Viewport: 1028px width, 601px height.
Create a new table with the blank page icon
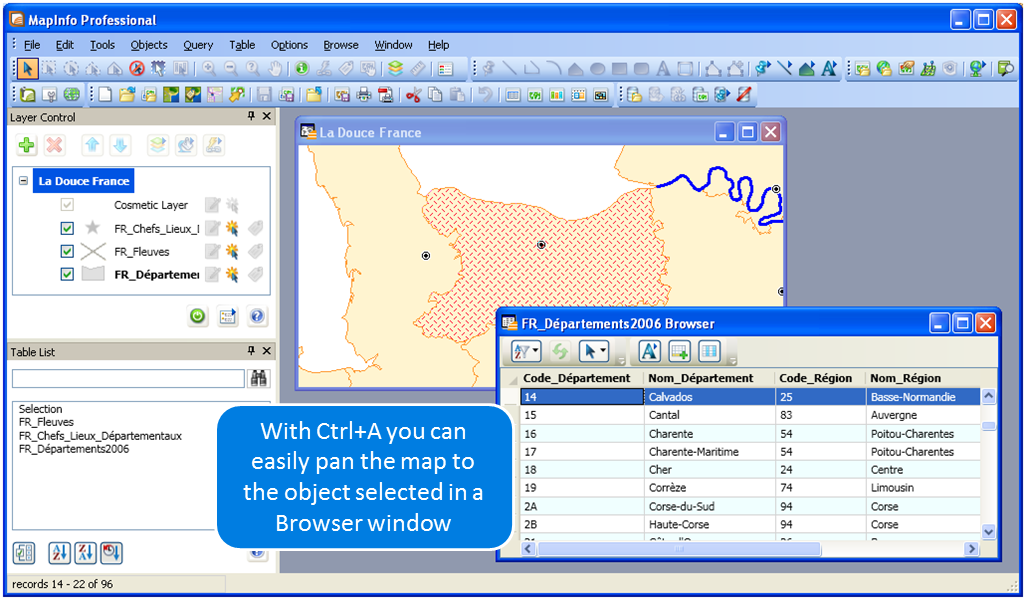(105, 94)
